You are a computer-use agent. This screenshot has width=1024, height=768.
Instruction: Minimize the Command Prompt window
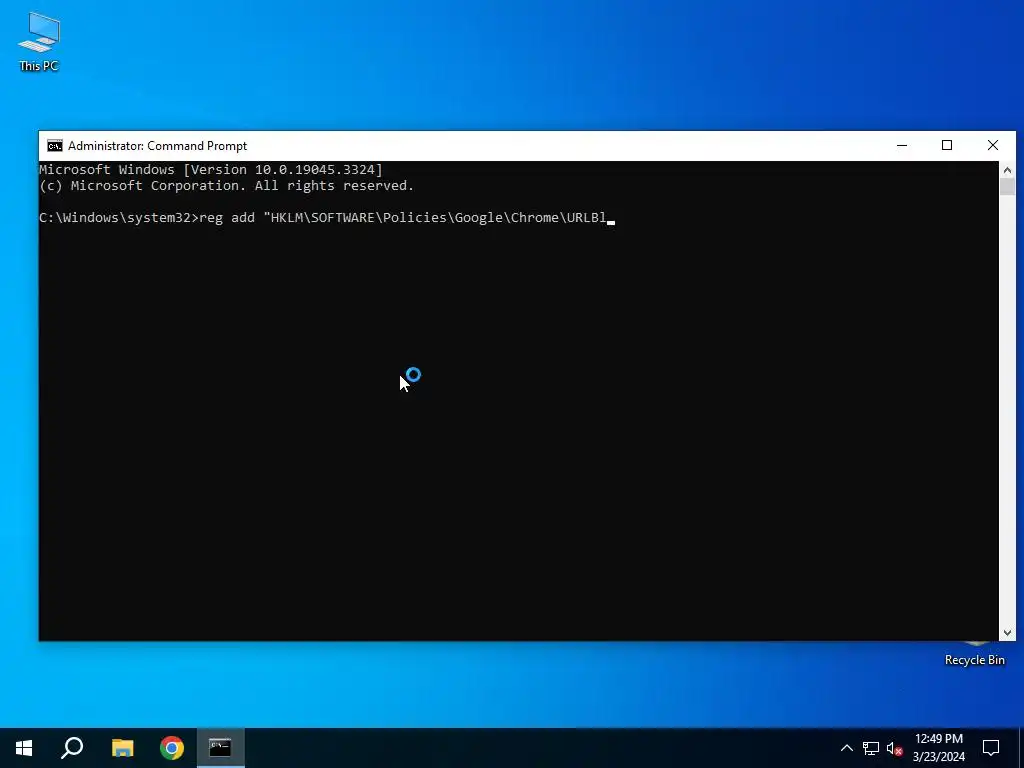click(902, 146)
